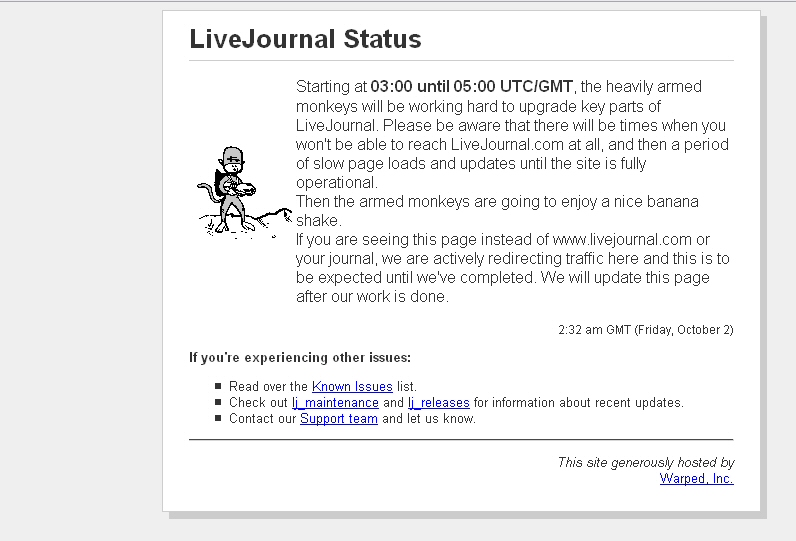Click the LiveJournal Status heading
The height and width of the screenshot is (541, 796).
point(305,39)
